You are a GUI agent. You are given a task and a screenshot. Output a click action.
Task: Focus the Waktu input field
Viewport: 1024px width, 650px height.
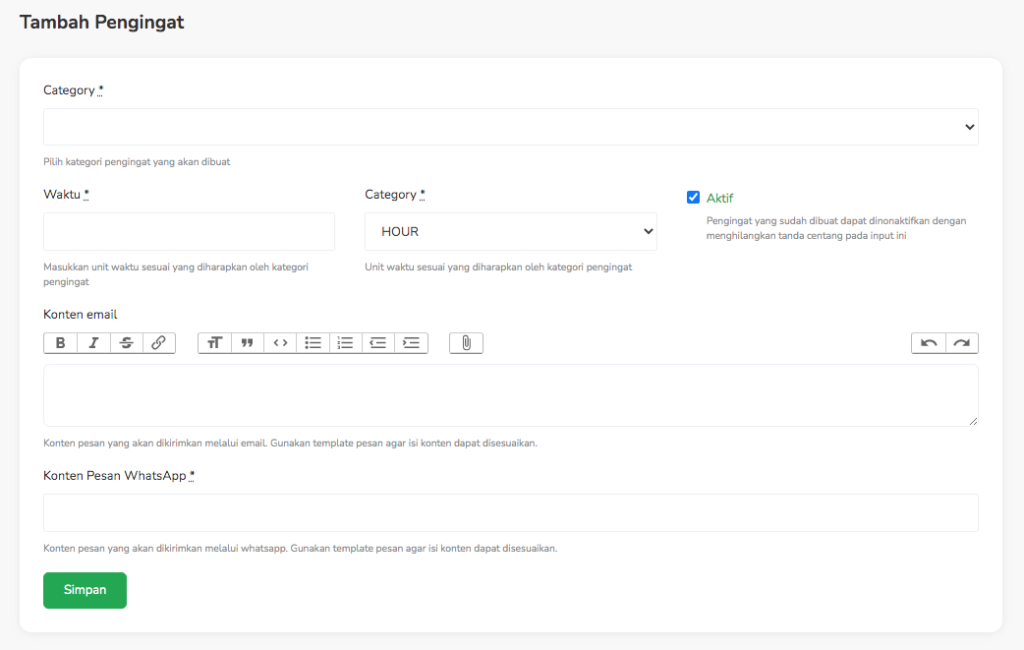[189, 231]
